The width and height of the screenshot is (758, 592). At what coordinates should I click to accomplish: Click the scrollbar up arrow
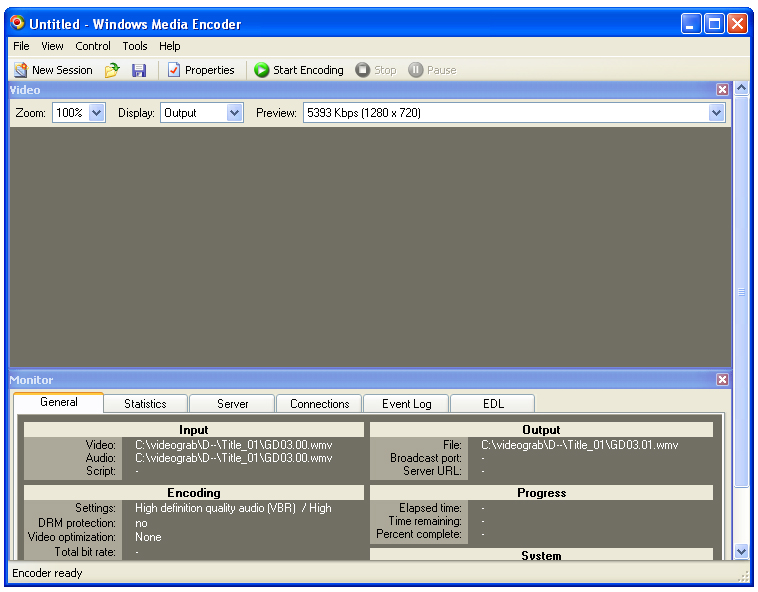pos(742,88)
